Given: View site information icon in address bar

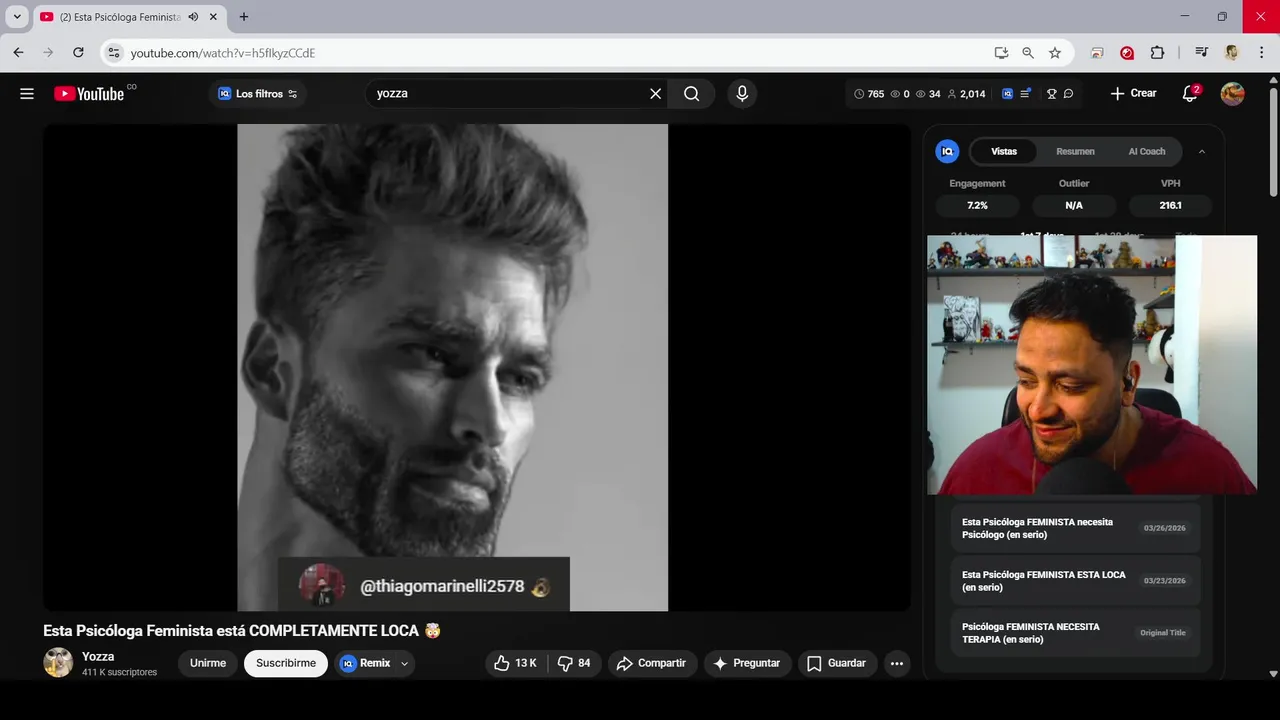Looking at the screenshot, I should coord(114,52).
